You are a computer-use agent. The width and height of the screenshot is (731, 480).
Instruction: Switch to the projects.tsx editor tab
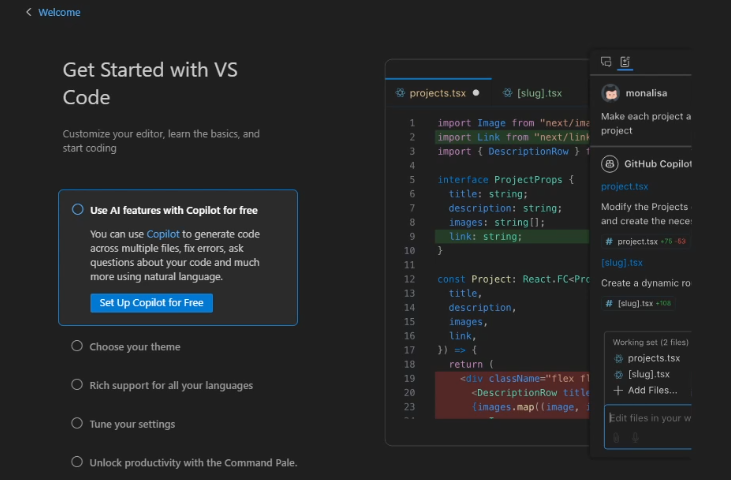click(430, 93)
